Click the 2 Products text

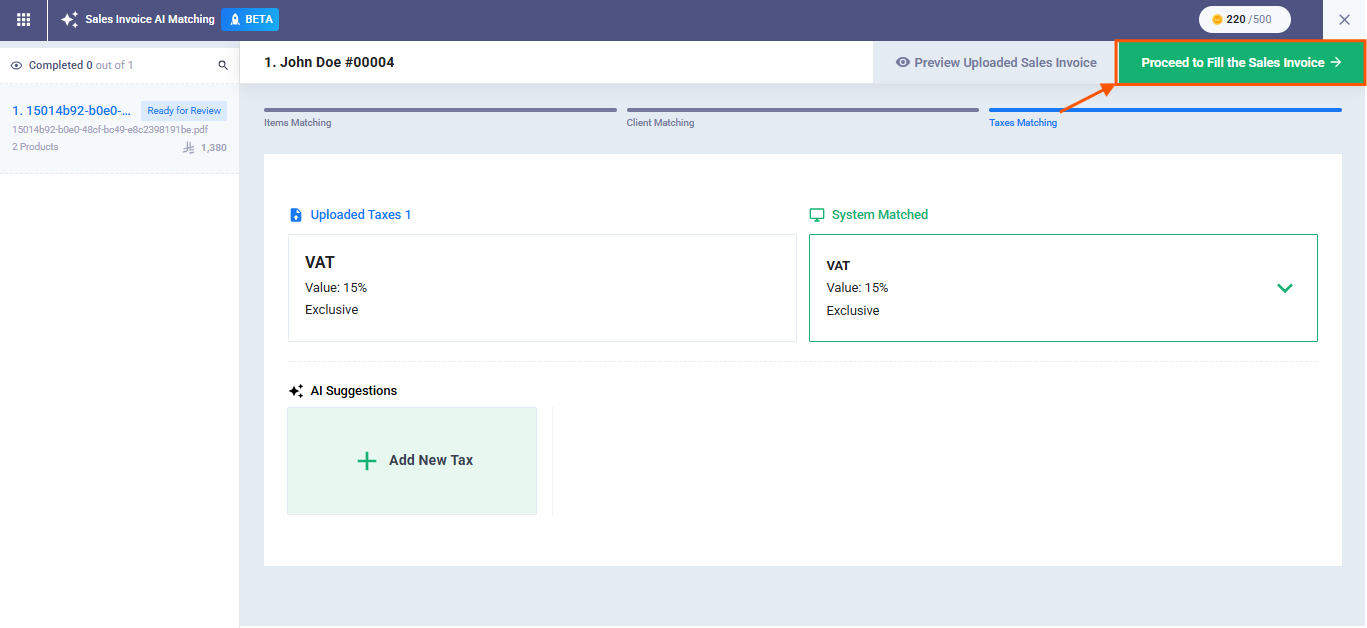tap(35, 147)
